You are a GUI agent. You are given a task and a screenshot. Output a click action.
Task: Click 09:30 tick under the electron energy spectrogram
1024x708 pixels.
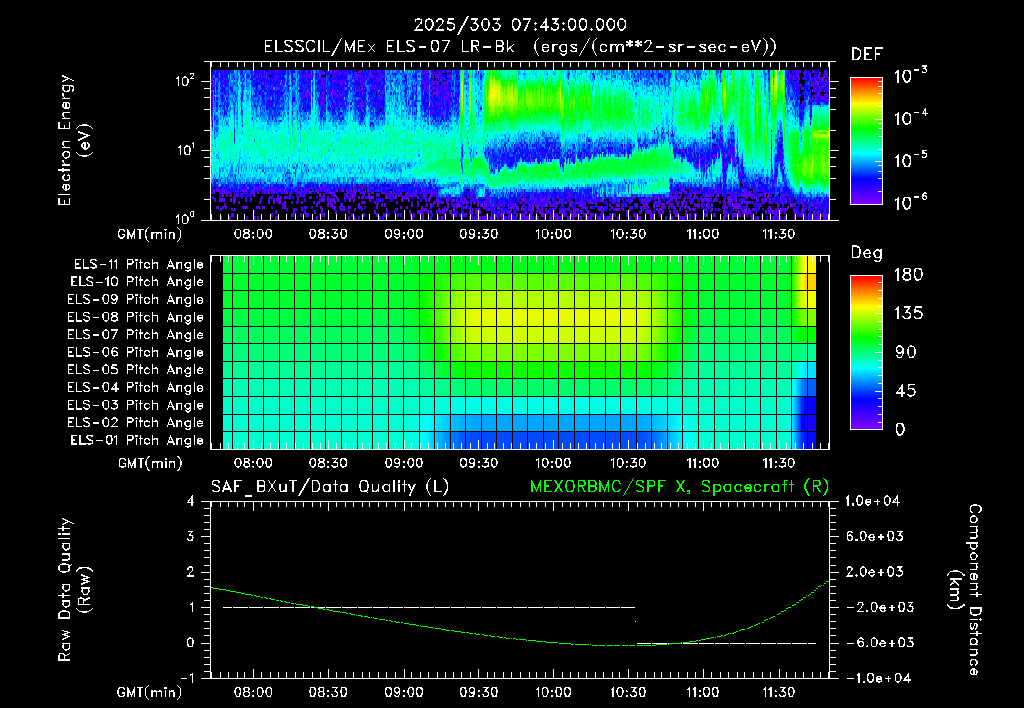[x=479, y=234]
